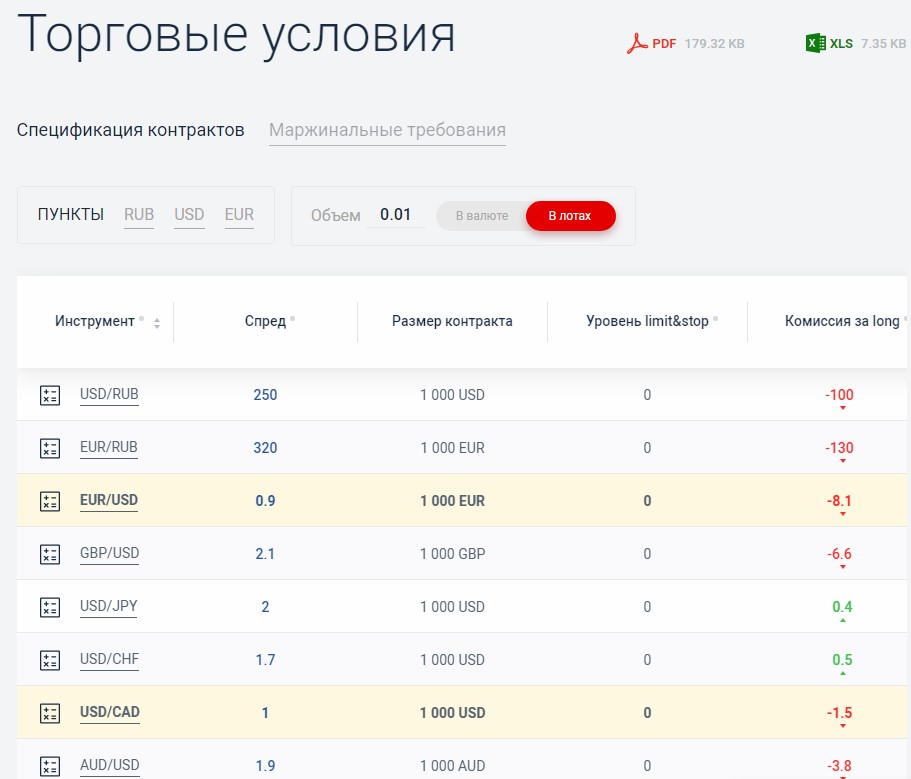The width and height of the screenshot is (911, 779).
Task: Switch volume mode to "В валюте"
Action: [x=482, y=216]
